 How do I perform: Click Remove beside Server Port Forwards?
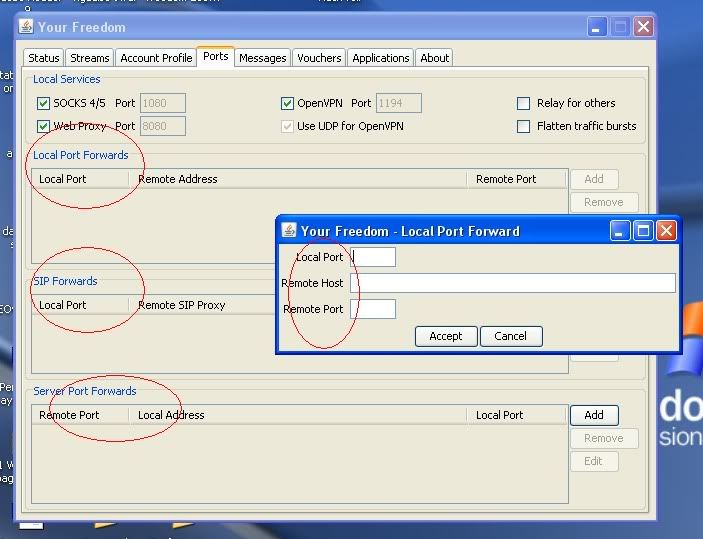604,438
